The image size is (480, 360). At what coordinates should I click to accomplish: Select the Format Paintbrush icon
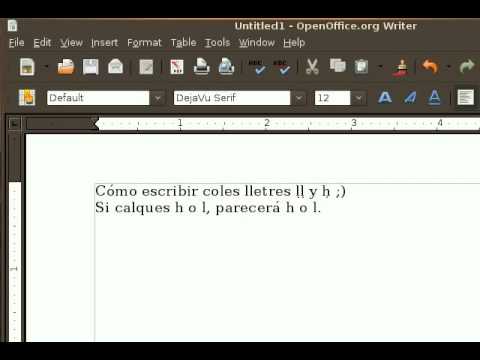[401, 68]
